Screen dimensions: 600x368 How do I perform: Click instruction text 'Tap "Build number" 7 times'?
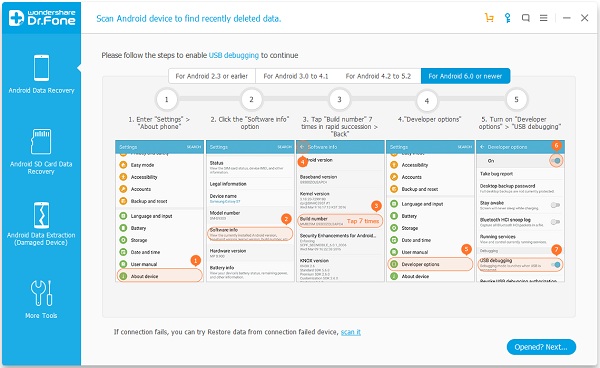(x=339, y=127)
